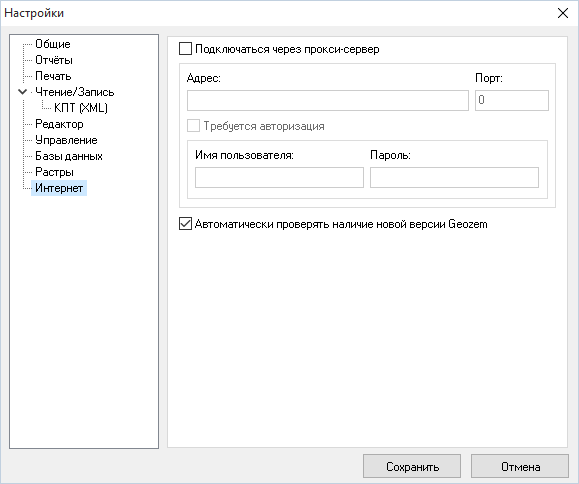The image size is (579, 484).
Task: Select the Растры settings item
Action: pyautogui.click(x=54, y=172)
